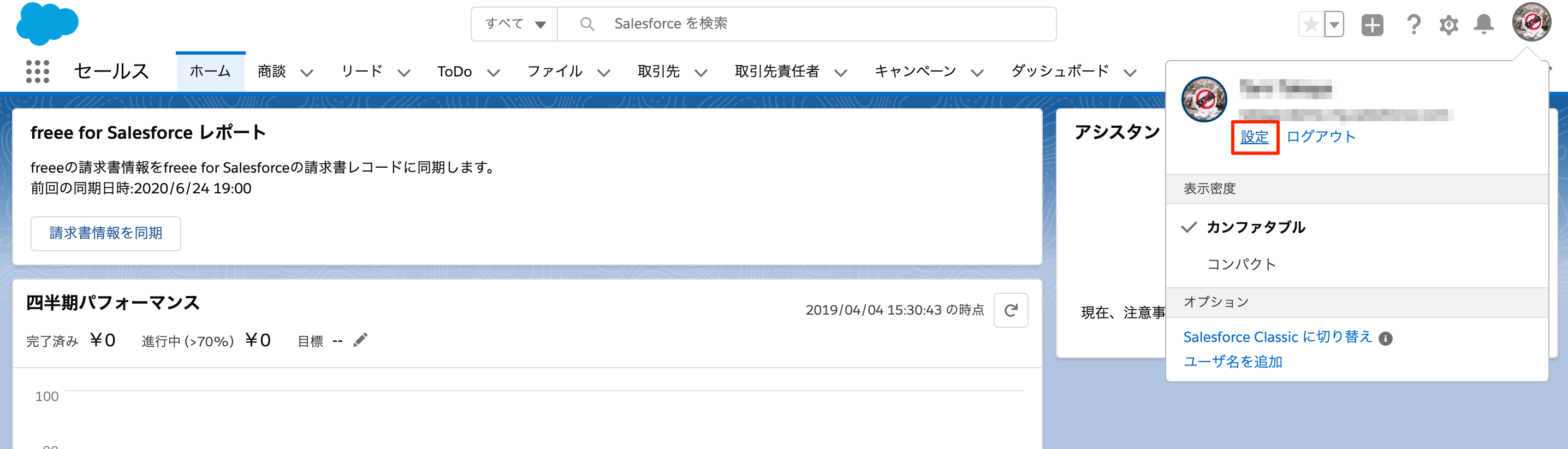The image size is (1568, 449).
Task: Click the セールス app name
Action: point(111,71)
